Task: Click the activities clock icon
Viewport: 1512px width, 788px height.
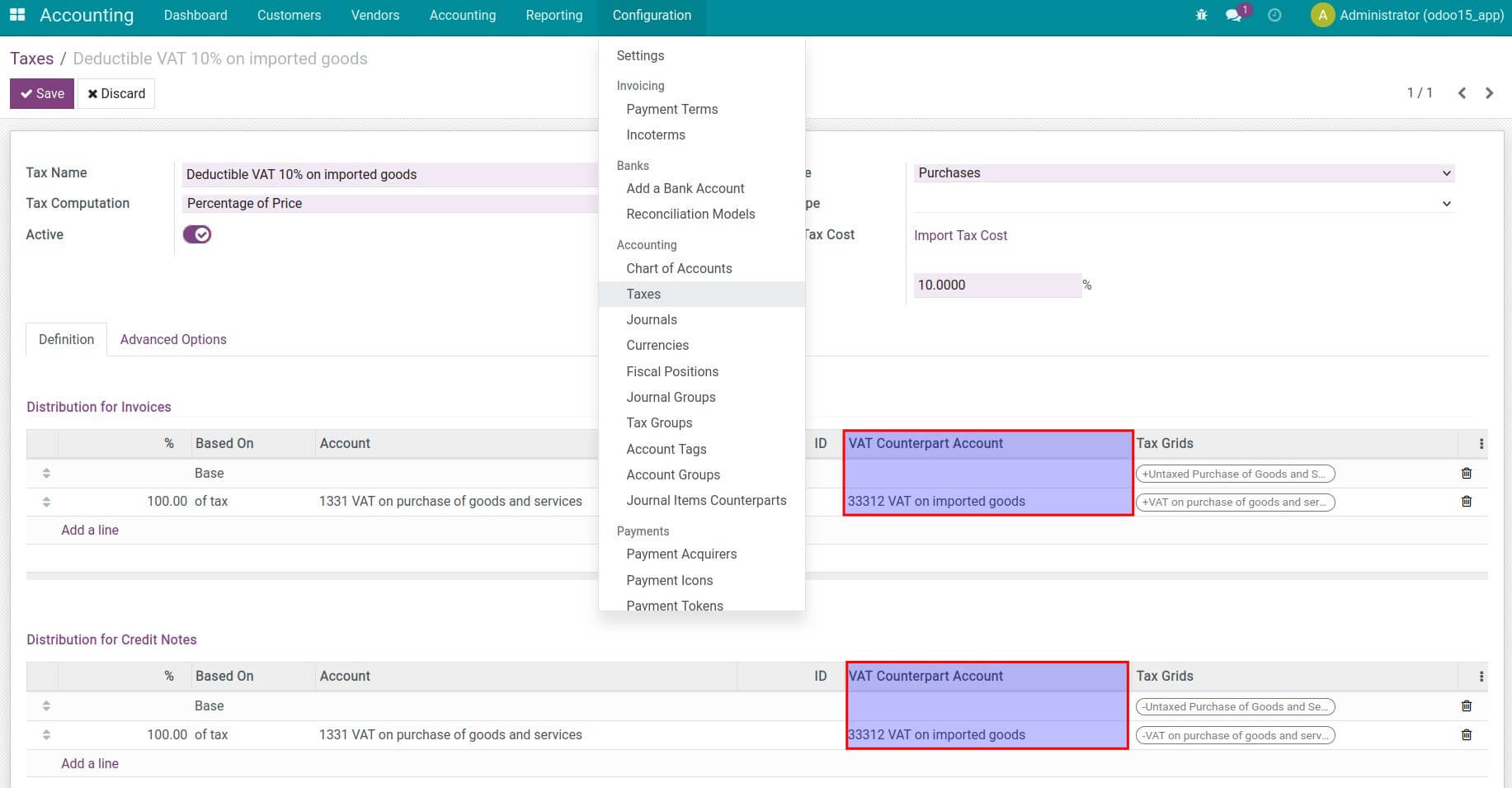Action: (x=1274, y=15)
